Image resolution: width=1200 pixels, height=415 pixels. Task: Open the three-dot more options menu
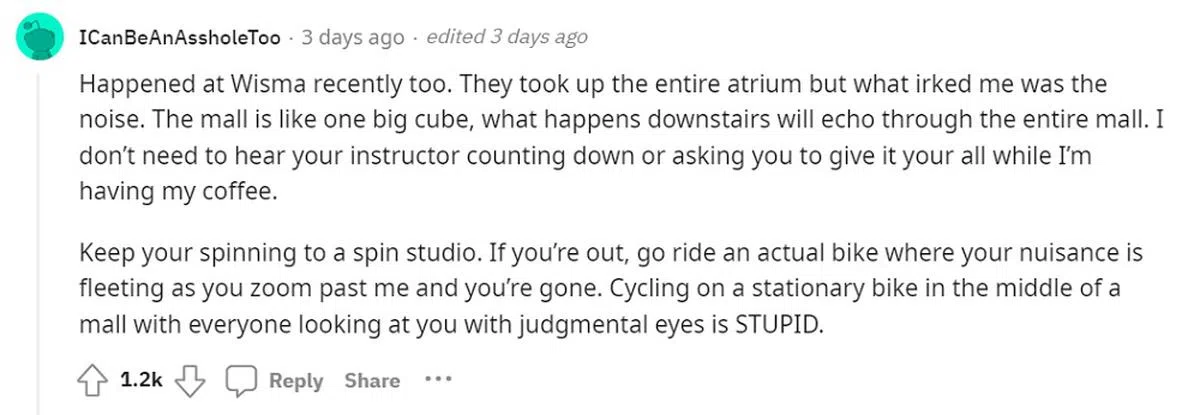(438, 380)
